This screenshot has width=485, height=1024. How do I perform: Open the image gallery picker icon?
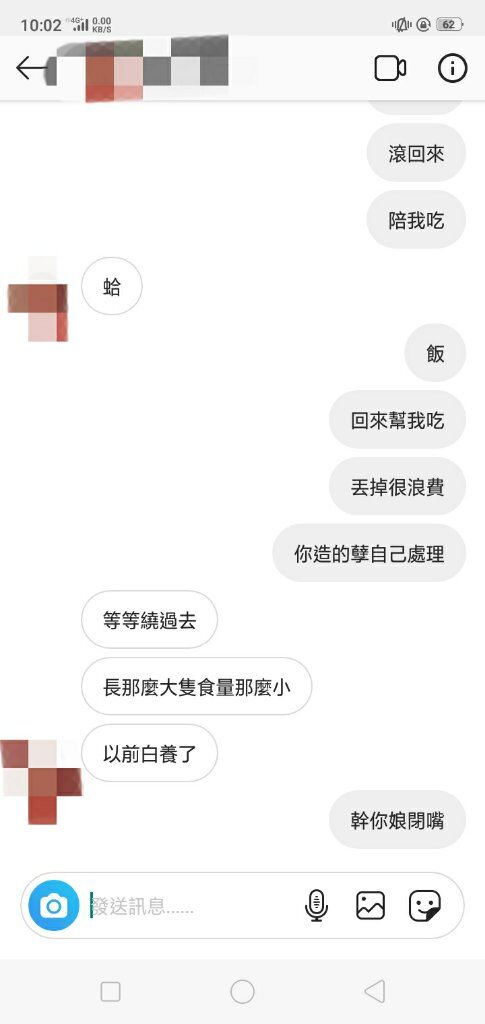[370, 905]
